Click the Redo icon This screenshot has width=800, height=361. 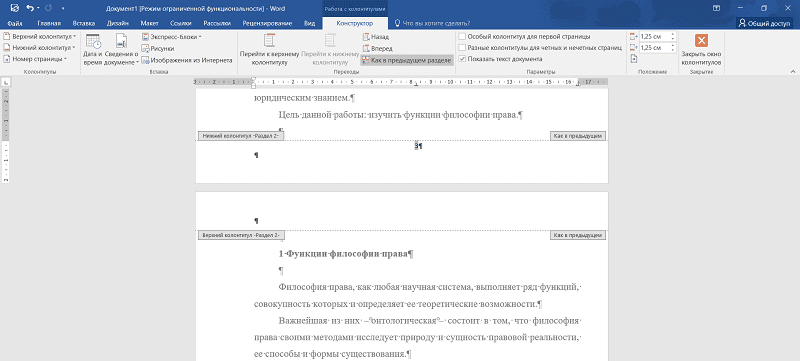[x=49, y=8]
